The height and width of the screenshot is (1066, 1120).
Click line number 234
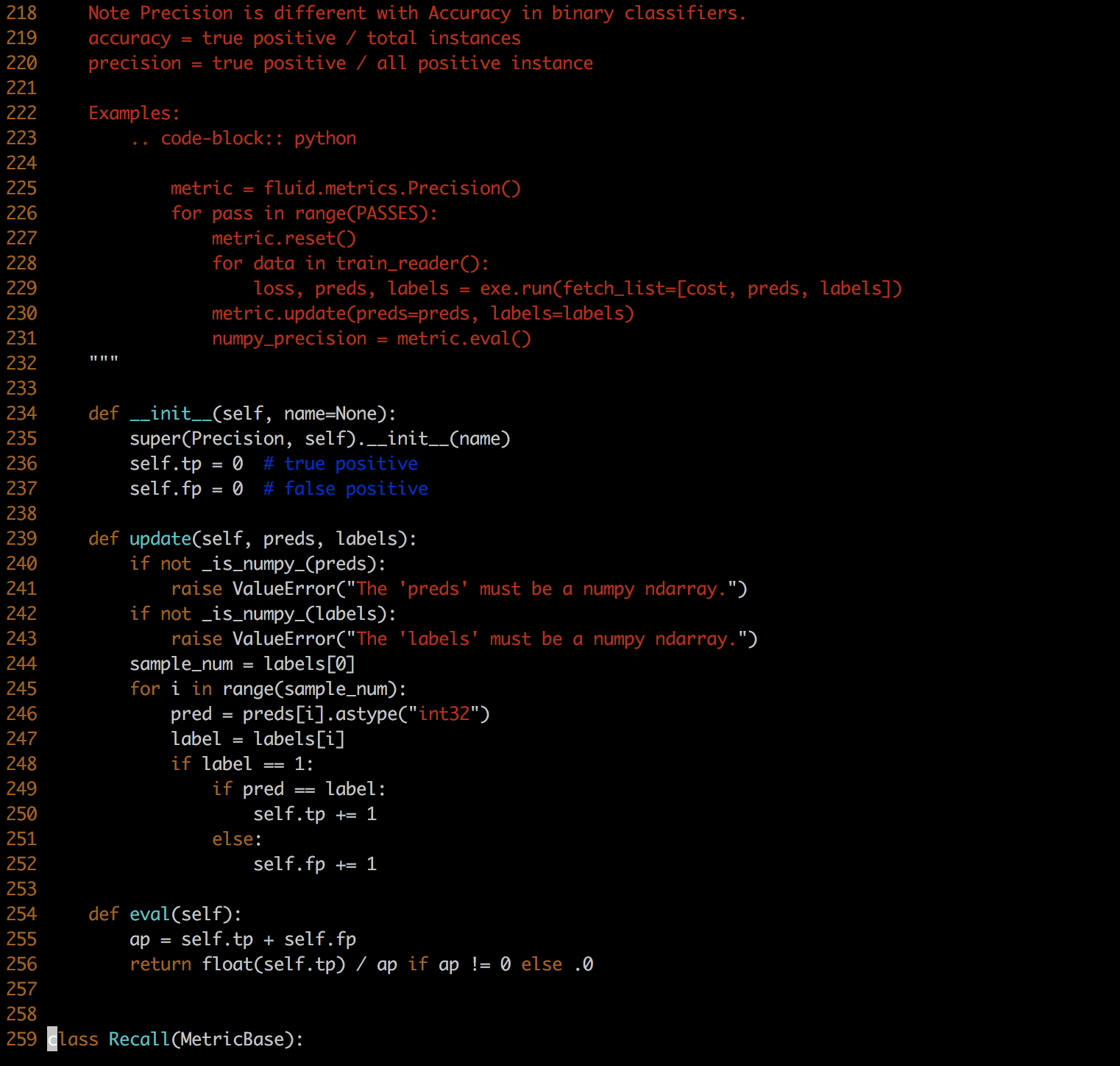click(21, 413)
